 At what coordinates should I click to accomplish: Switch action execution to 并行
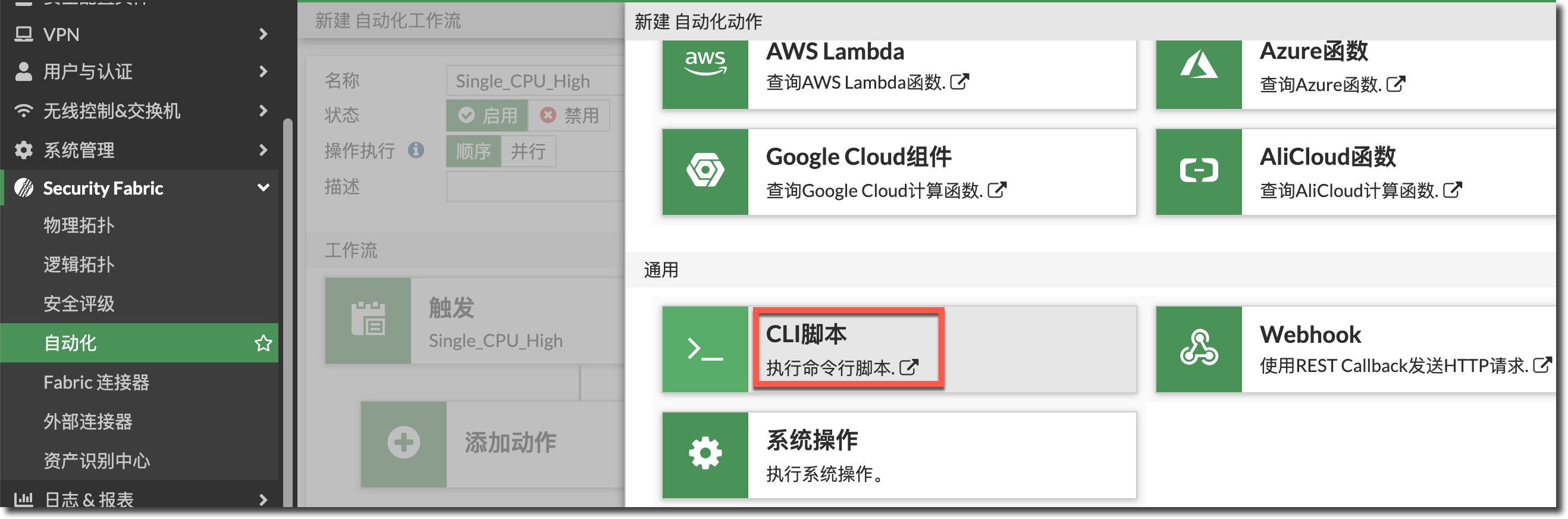528,151
